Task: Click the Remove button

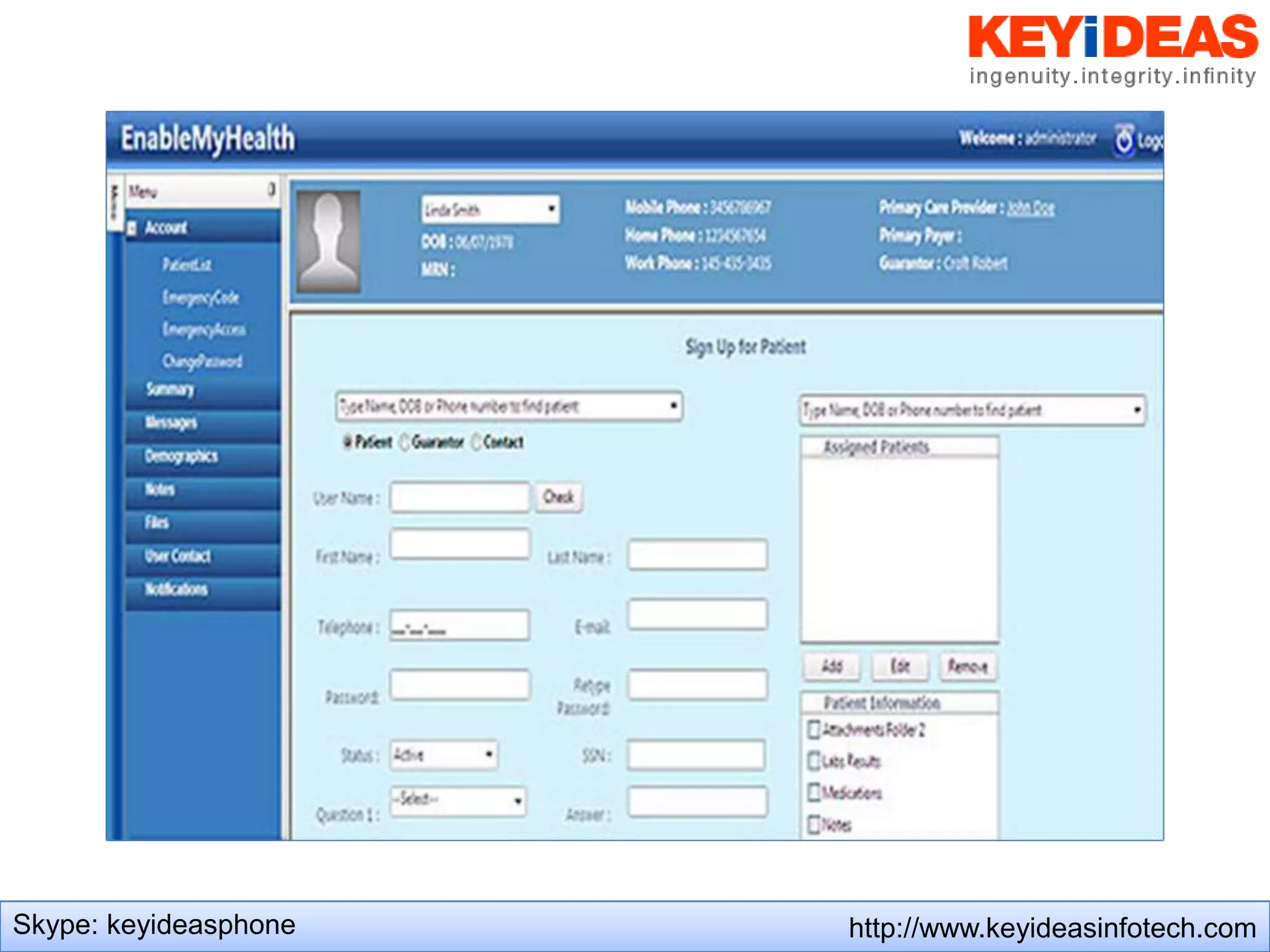Action: [x=967, y=667]
